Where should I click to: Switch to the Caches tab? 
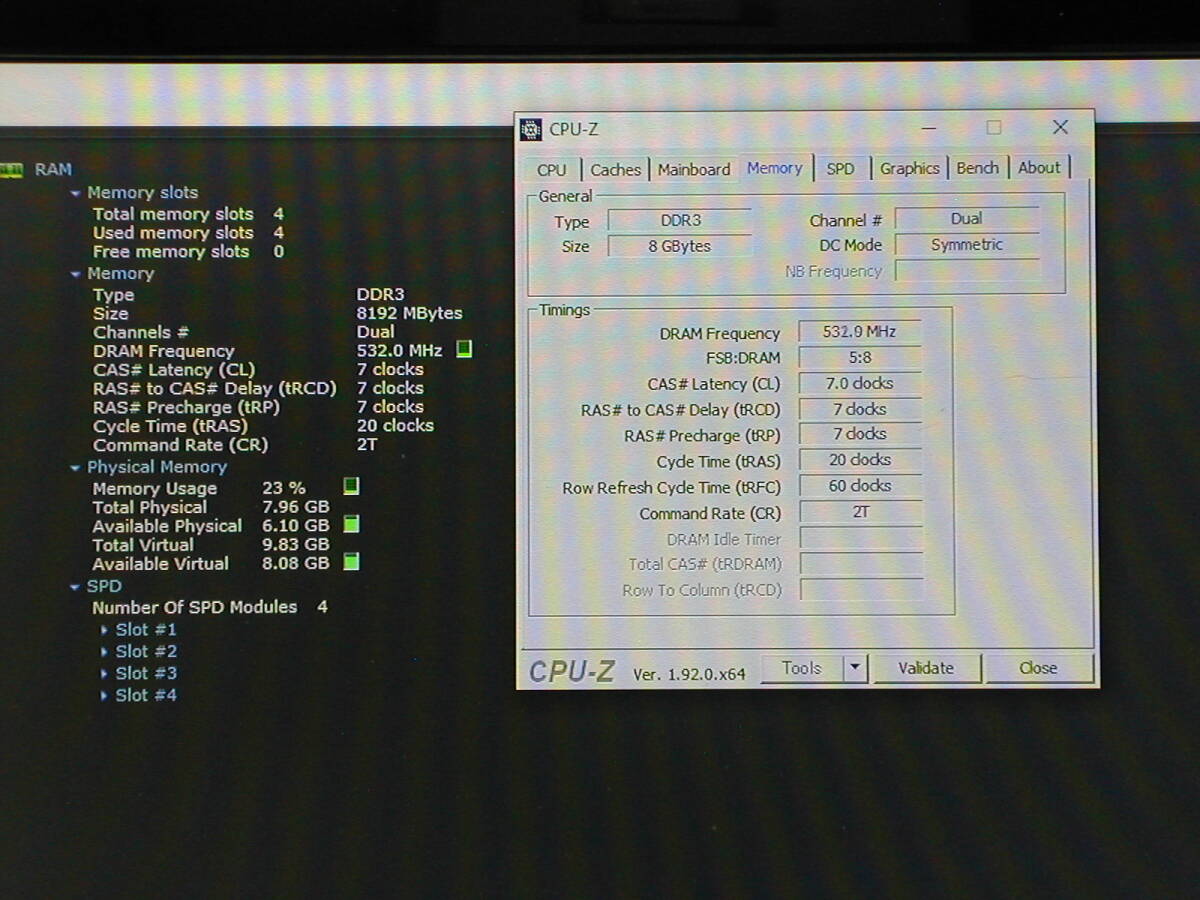[x=615, y=169]
